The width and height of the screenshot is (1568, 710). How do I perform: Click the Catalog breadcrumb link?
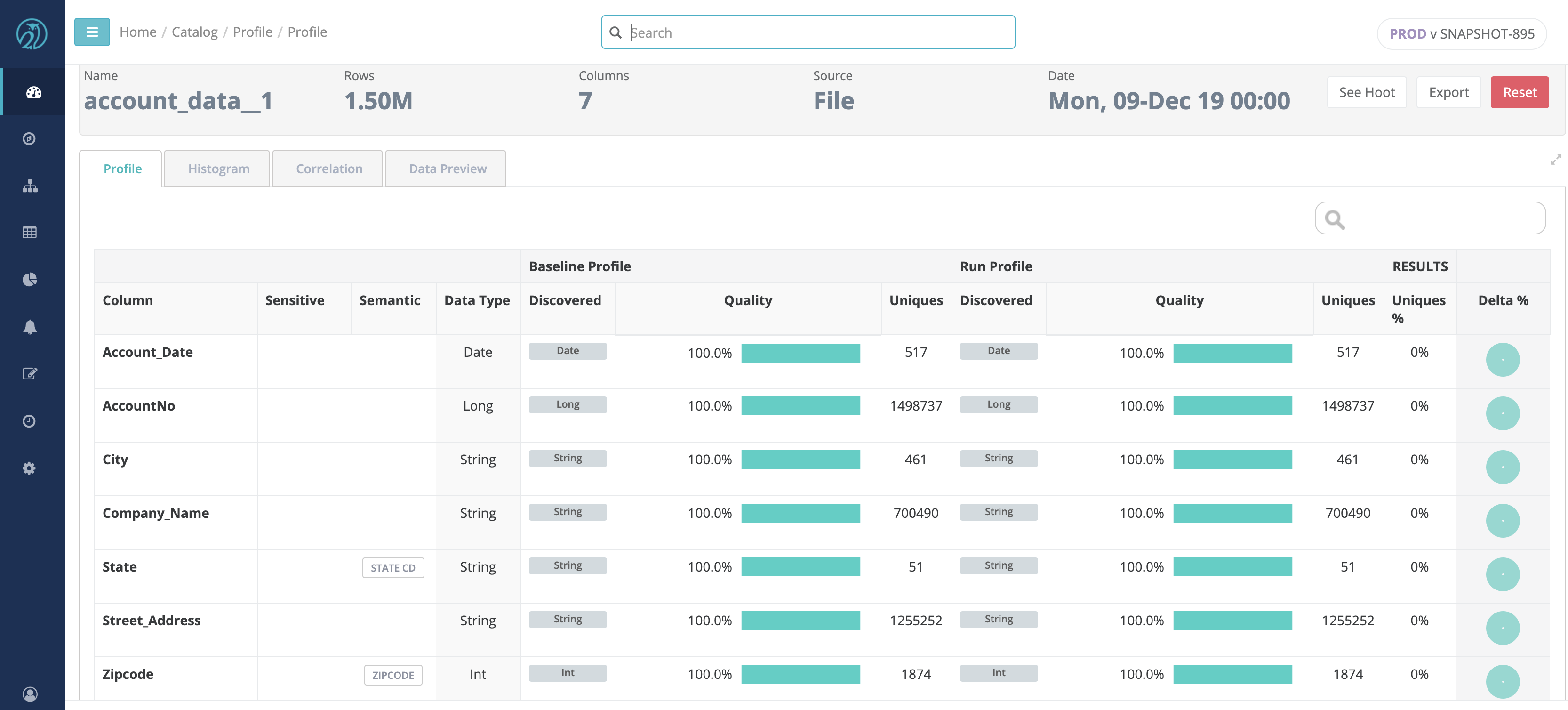(x=194, y=32)
